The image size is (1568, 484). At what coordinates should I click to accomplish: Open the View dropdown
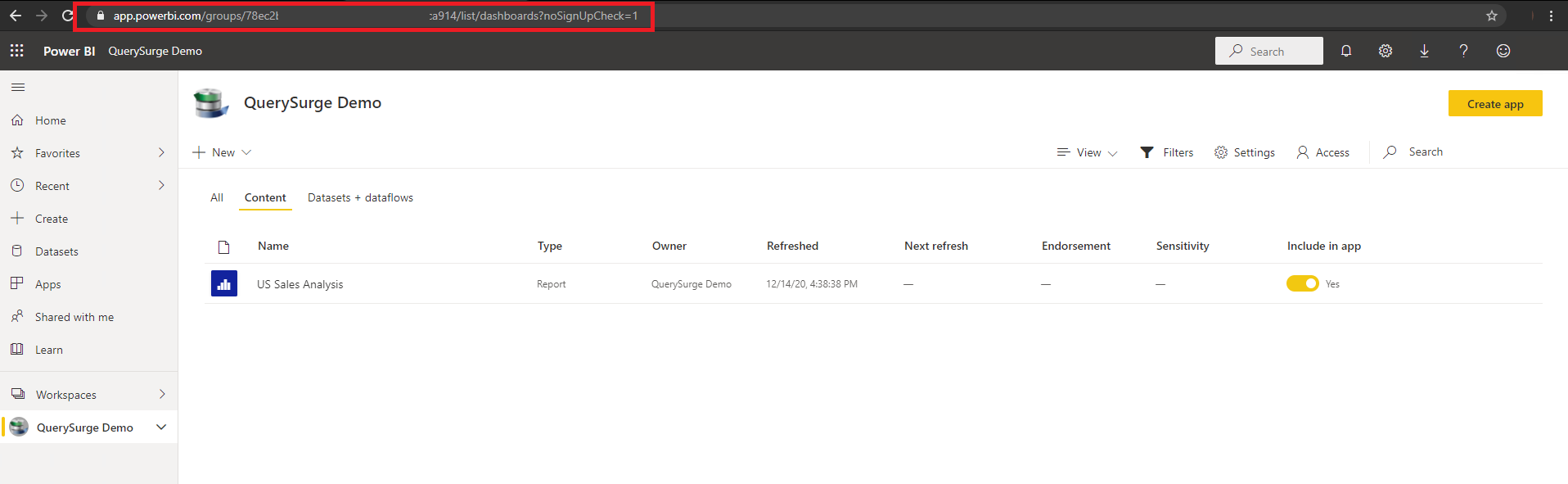(1087, 152)
